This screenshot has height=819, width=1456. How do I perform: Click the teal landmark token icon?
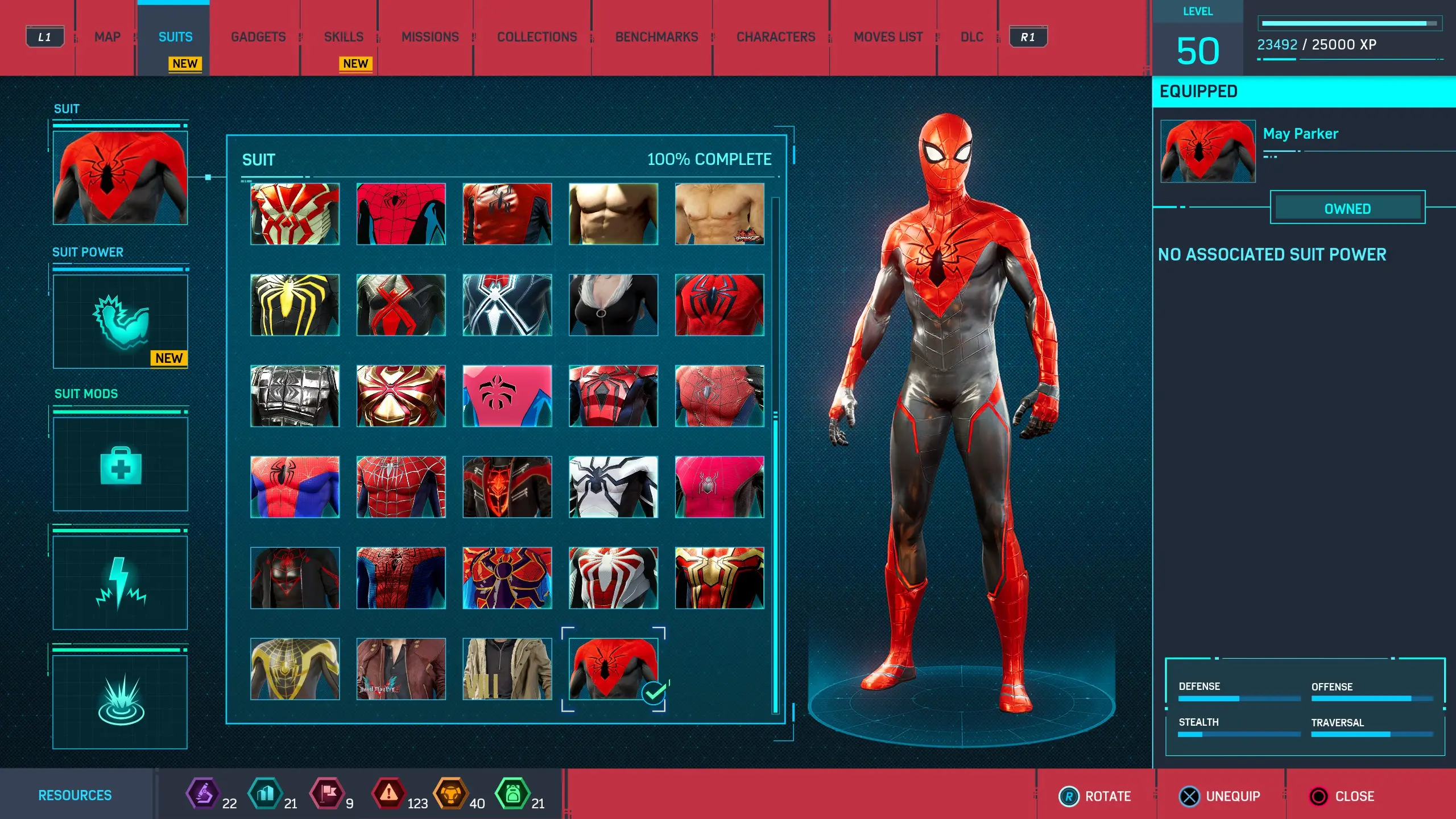coord(265,793)
